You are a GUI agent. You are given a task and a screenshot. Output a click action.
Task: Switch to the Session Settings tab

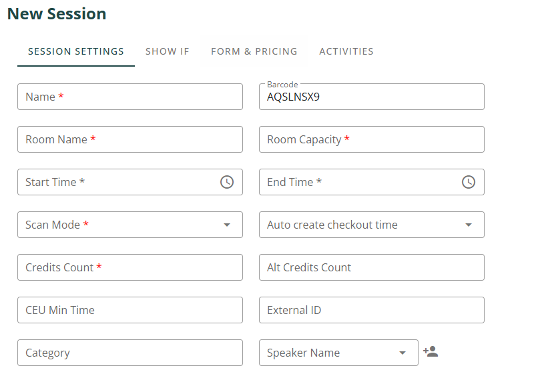(x=76, y=52)
